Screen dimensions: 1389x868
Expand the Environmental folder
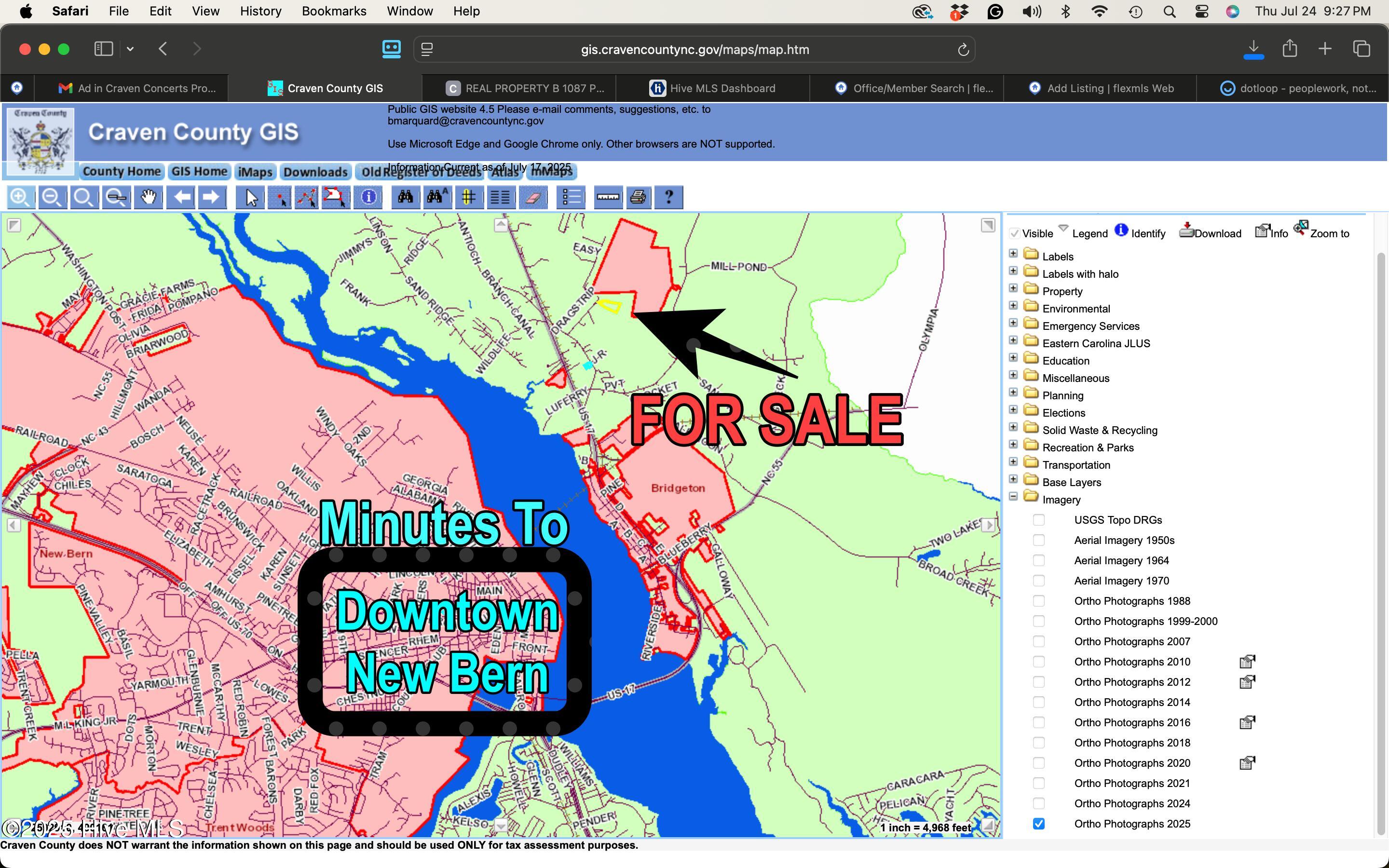click(x=1013, y=305)
